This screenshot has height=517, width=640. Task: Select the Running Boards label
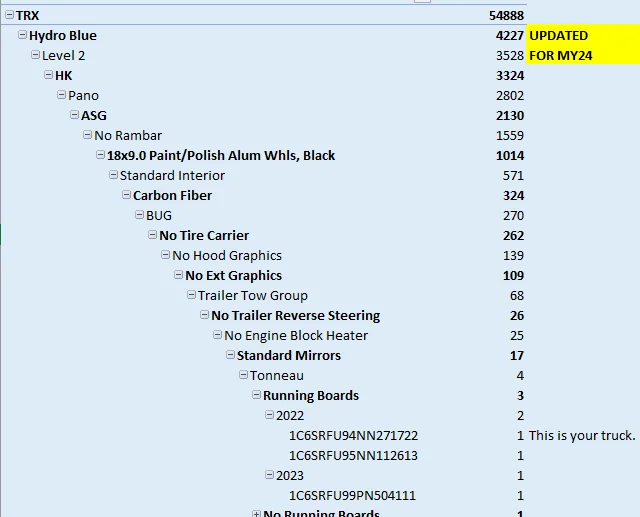pos(311,395)
